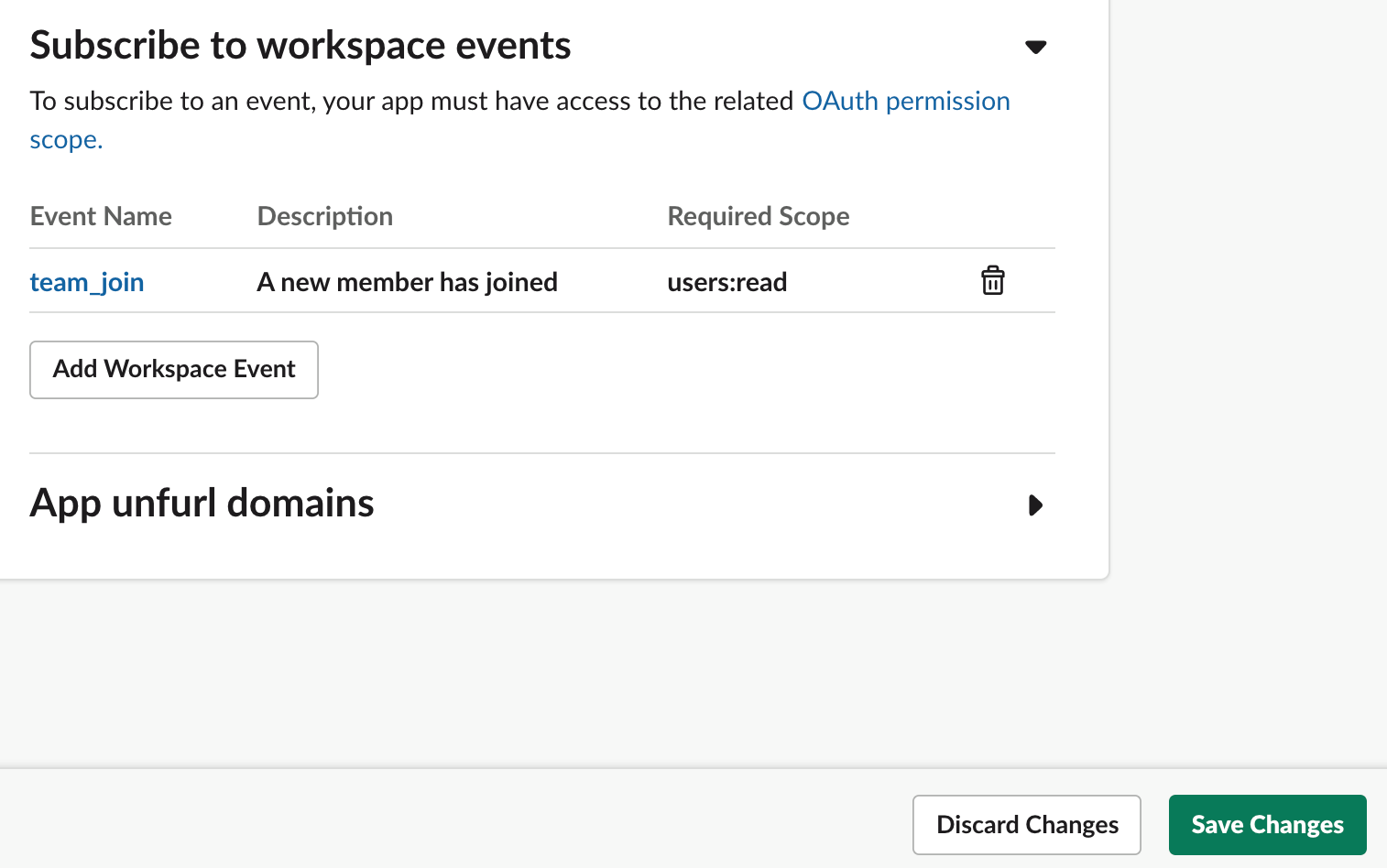Image resolution: width=1387 pixels, height=868 pixels.
Task: Click the App unfurl domains heading
Action: click(x=202, y=504)
